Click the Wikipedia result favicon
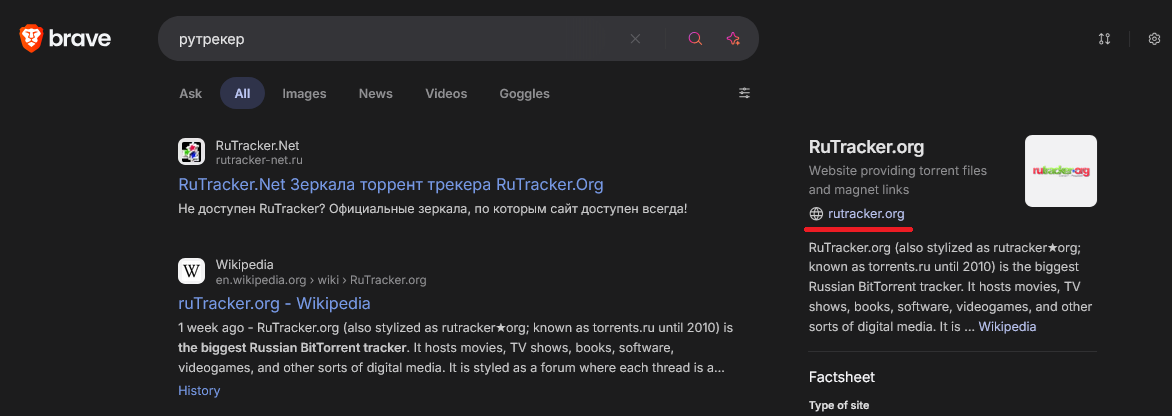 (x=191, y=270)
